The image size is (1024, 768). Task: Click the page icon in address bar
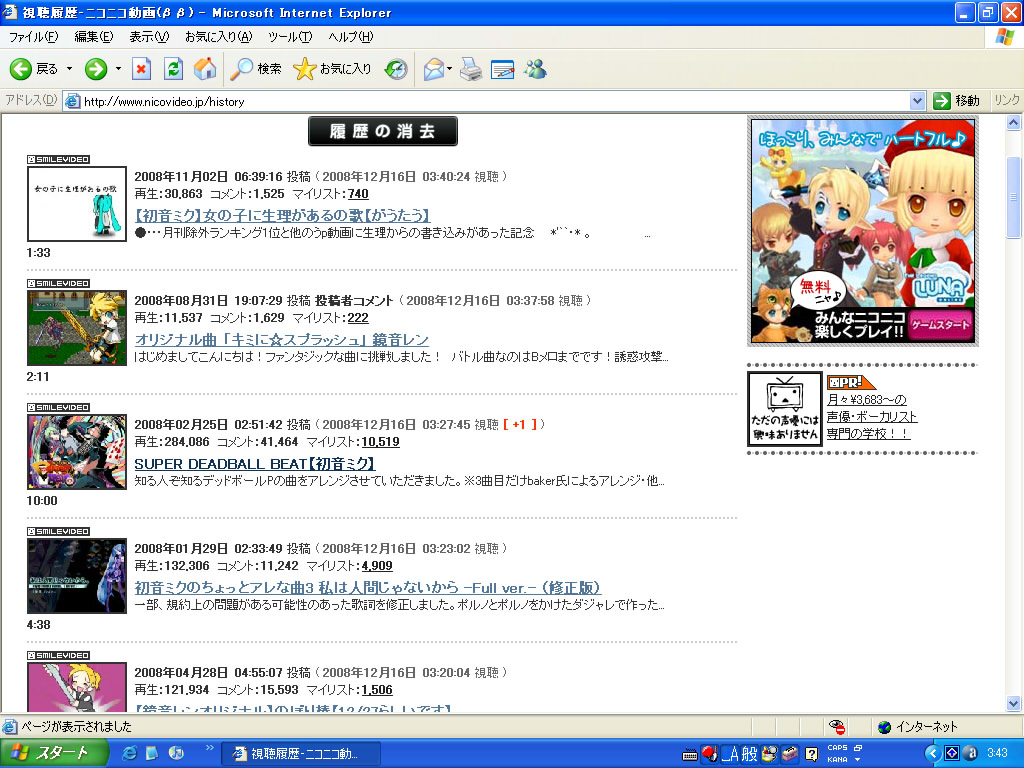[x=72, y=101]
